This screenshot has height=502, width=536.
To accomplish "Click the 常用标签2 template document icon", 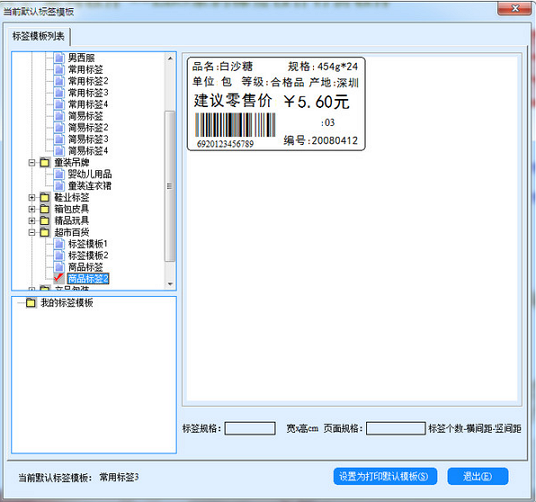I will point(59,81).
